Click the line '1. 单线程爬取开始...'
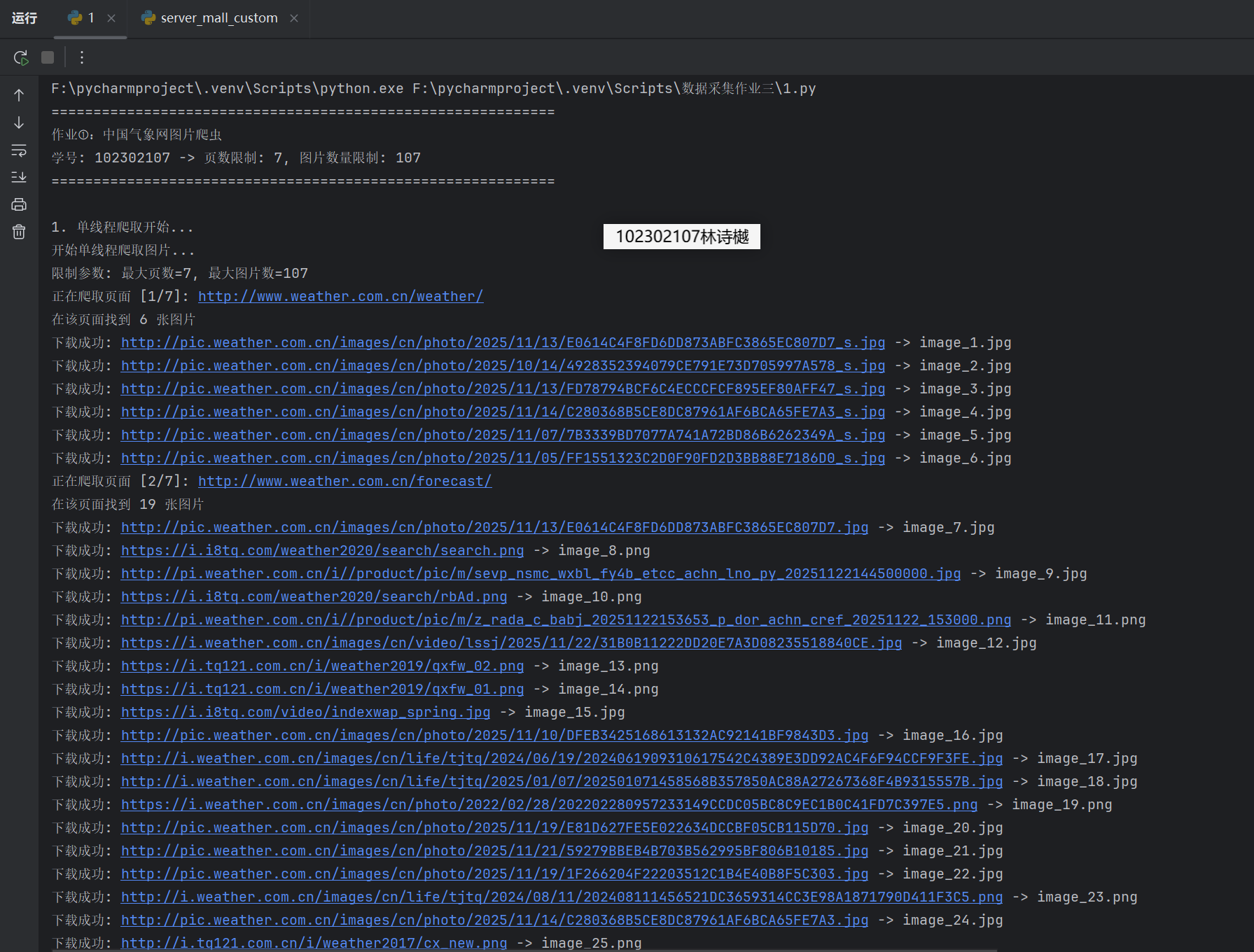This screenshot has height=952, width=1254. tap(122, 227)
